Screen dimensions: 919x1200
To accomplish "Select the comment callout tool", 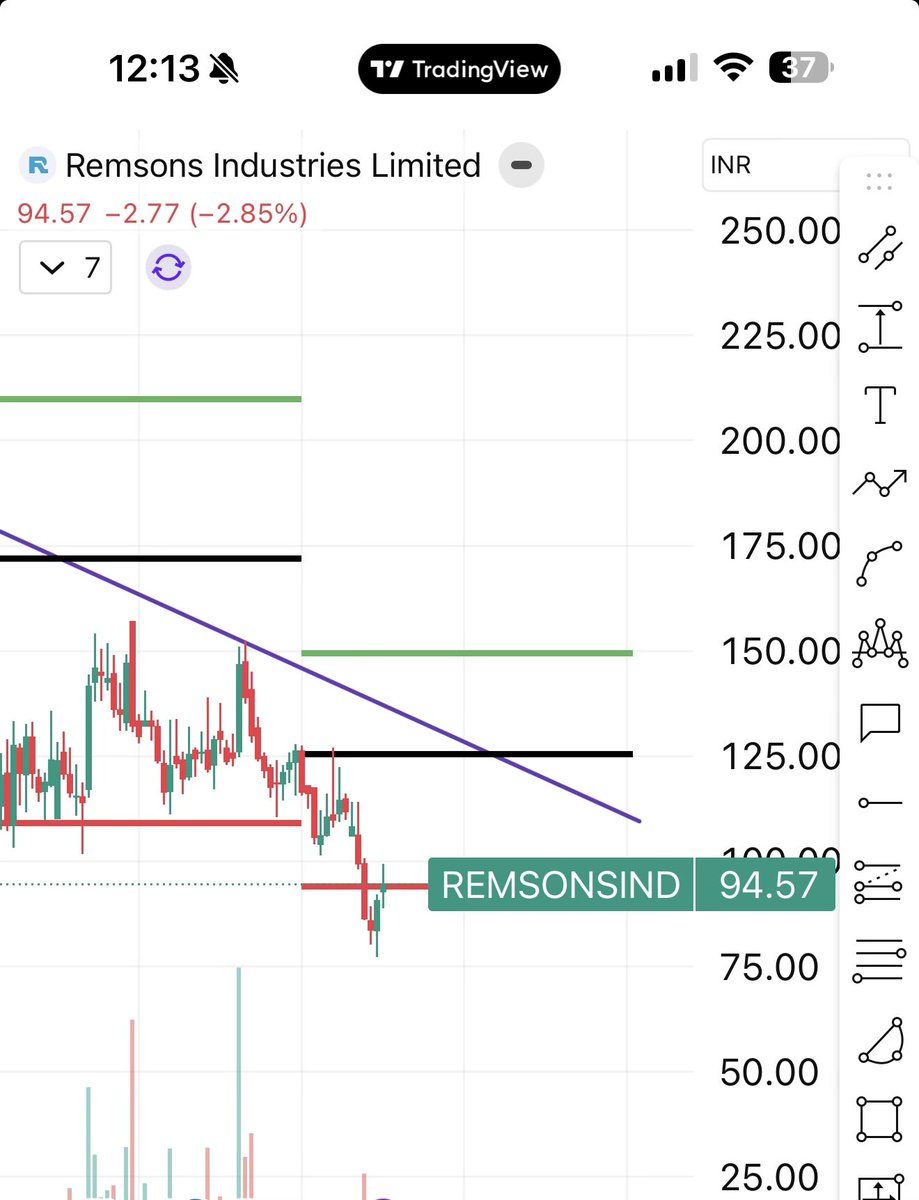I will (x=880, y=723).
